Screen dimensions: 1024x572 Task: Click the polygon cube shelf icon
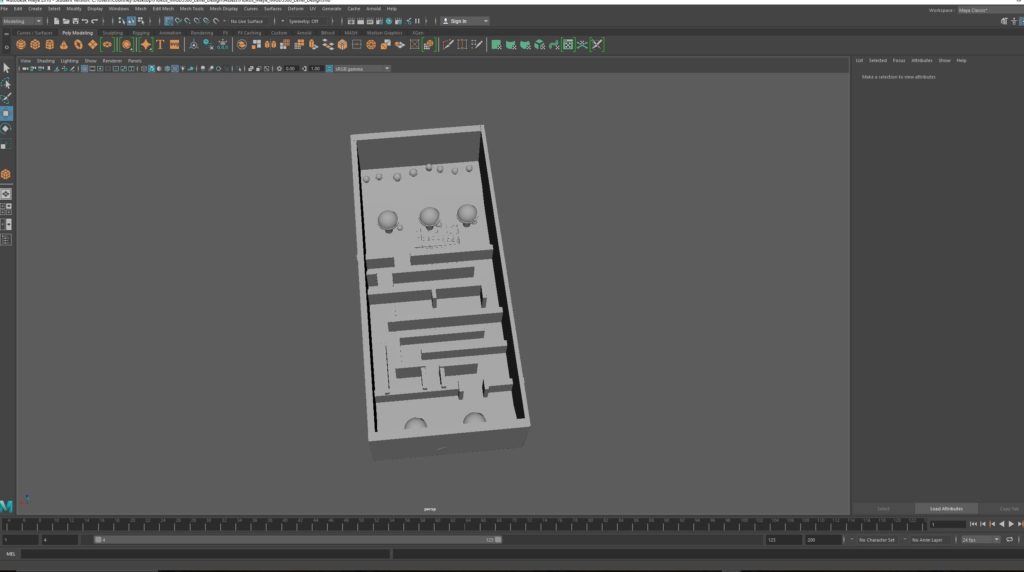click(35, 44)
